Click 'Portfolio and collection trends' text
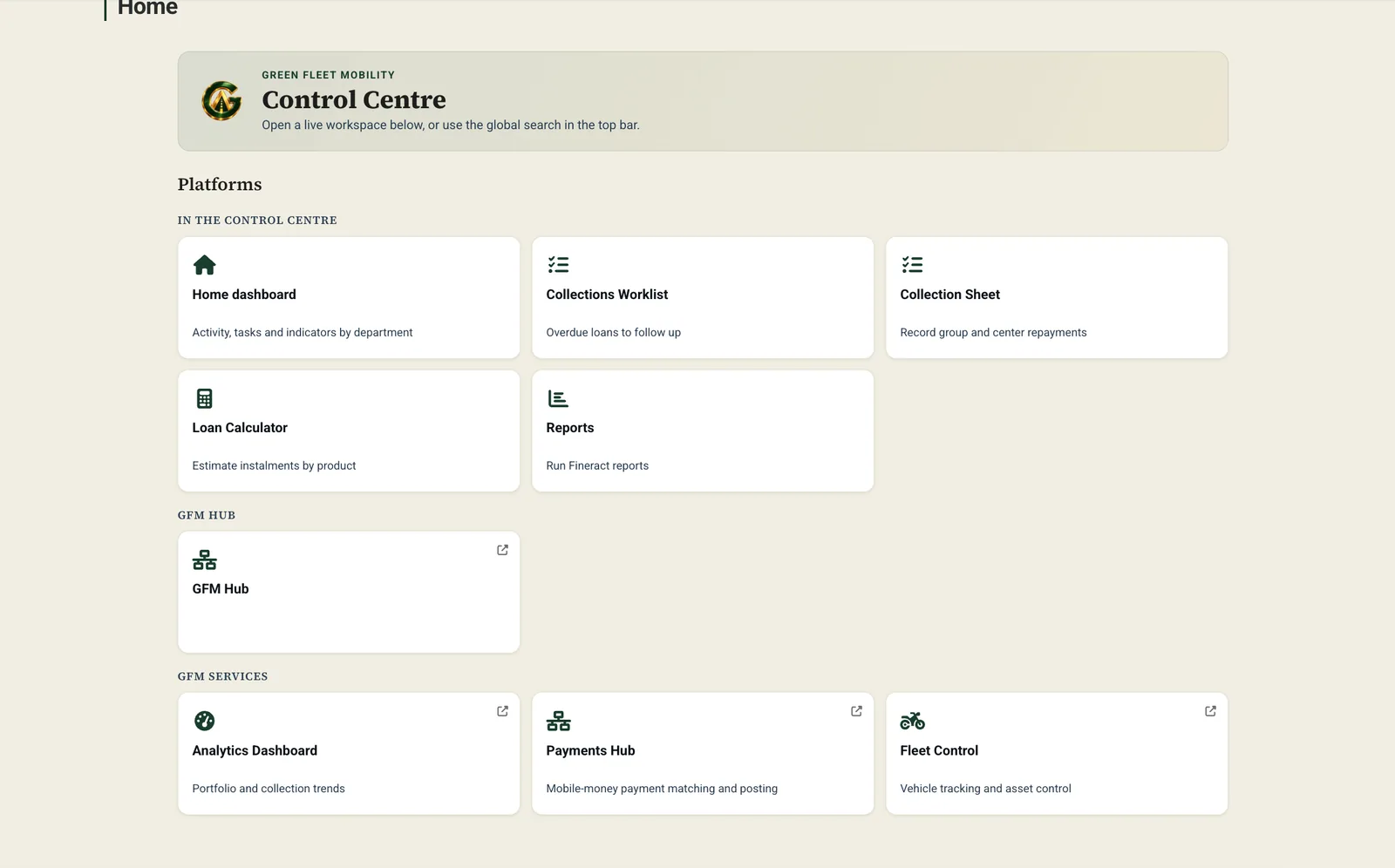This screenshot has height=868, width=1395. point(269,788)
